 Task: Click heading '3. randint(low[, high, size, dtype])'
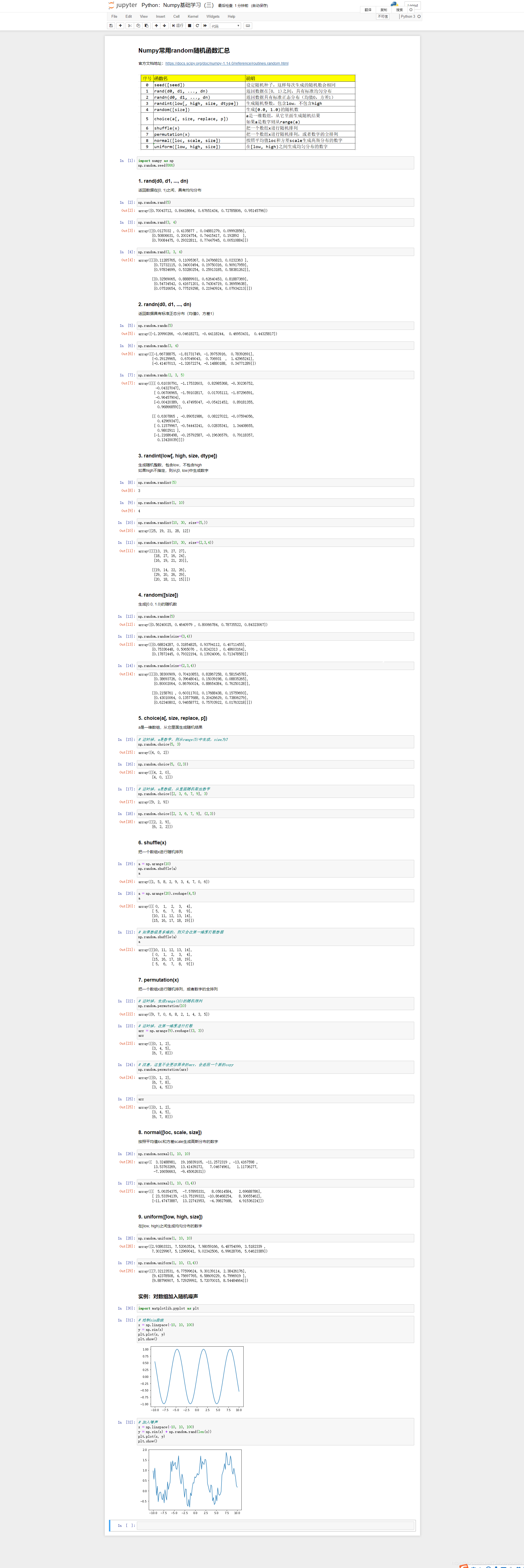tap(178, 456)
